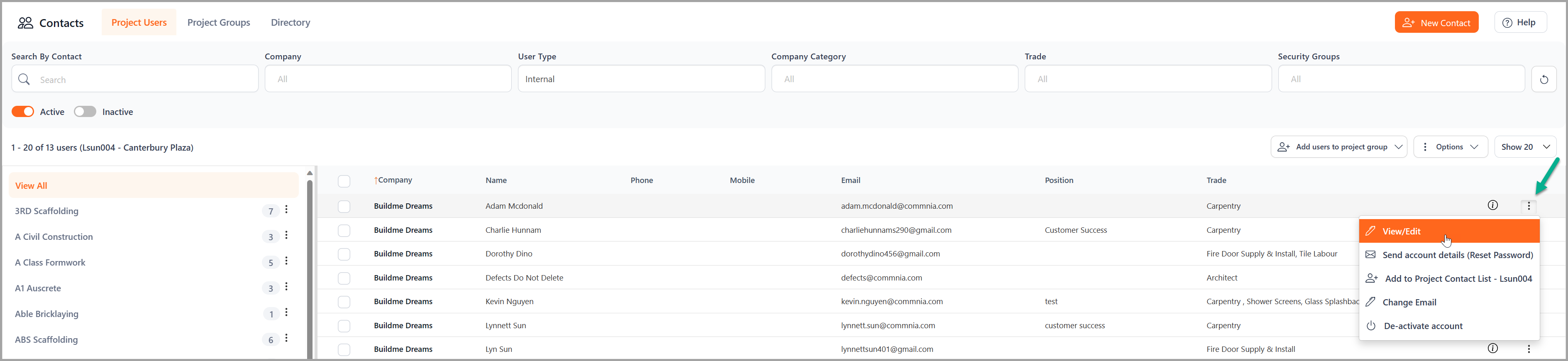1568x361 pixels.
Task: Click the search magnifier icon
Action: [24, 79]
